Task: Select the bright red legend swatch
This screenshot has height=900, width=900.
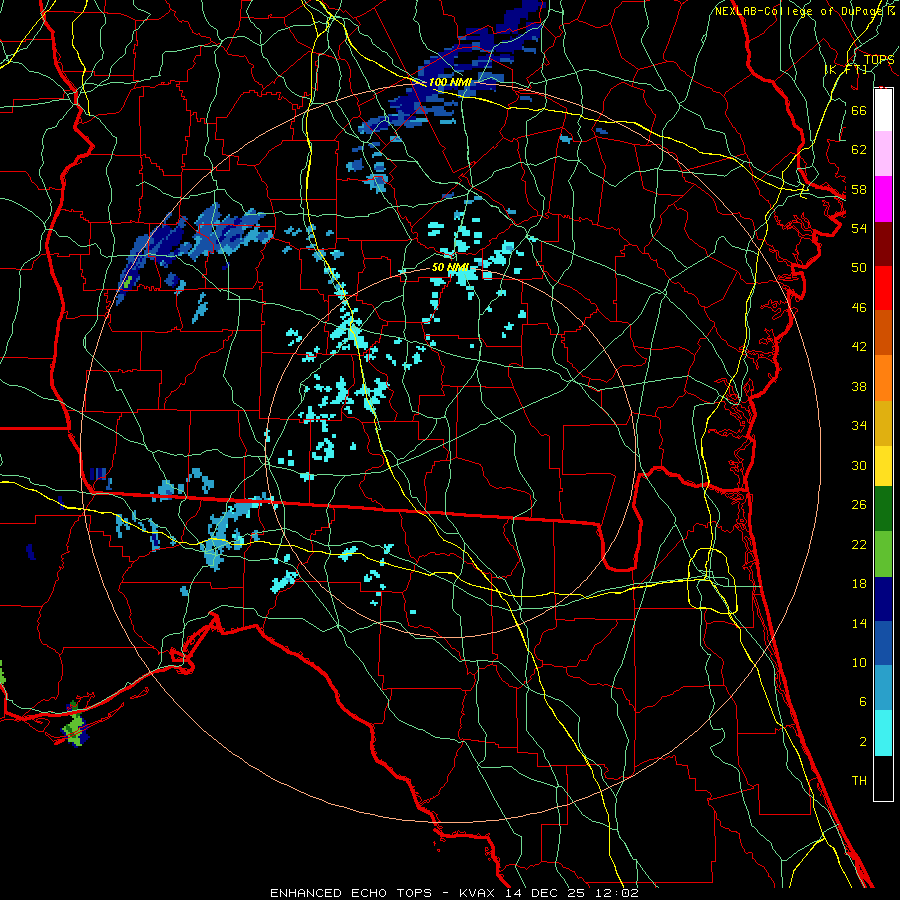Action: [x=883, y=288]
